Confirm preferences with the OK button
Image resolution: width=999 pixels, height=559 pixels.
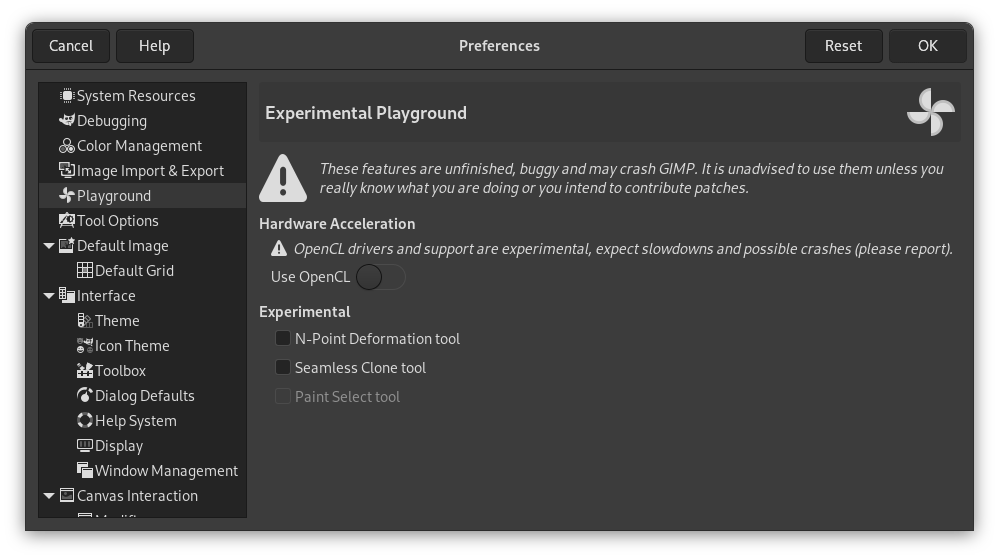pos(927,46)
